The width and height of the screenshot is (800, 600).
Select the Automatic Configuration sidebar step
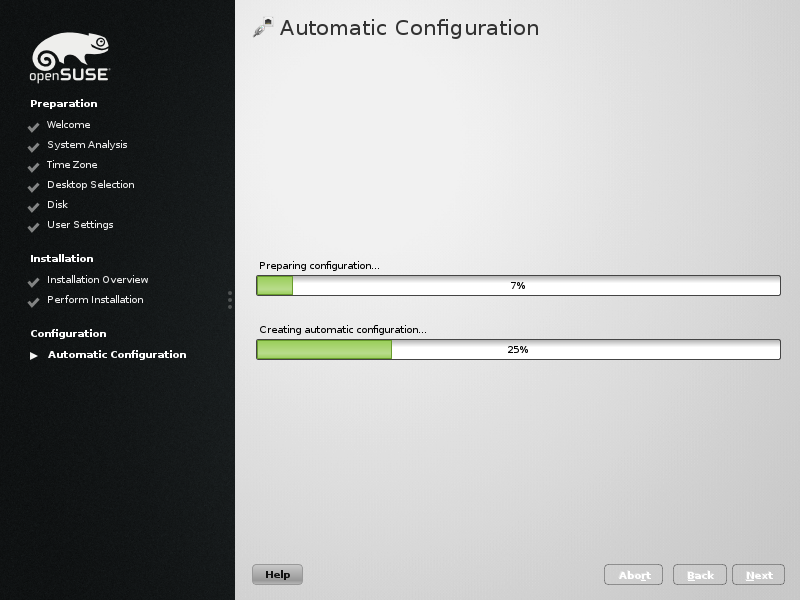coord(116,355)
